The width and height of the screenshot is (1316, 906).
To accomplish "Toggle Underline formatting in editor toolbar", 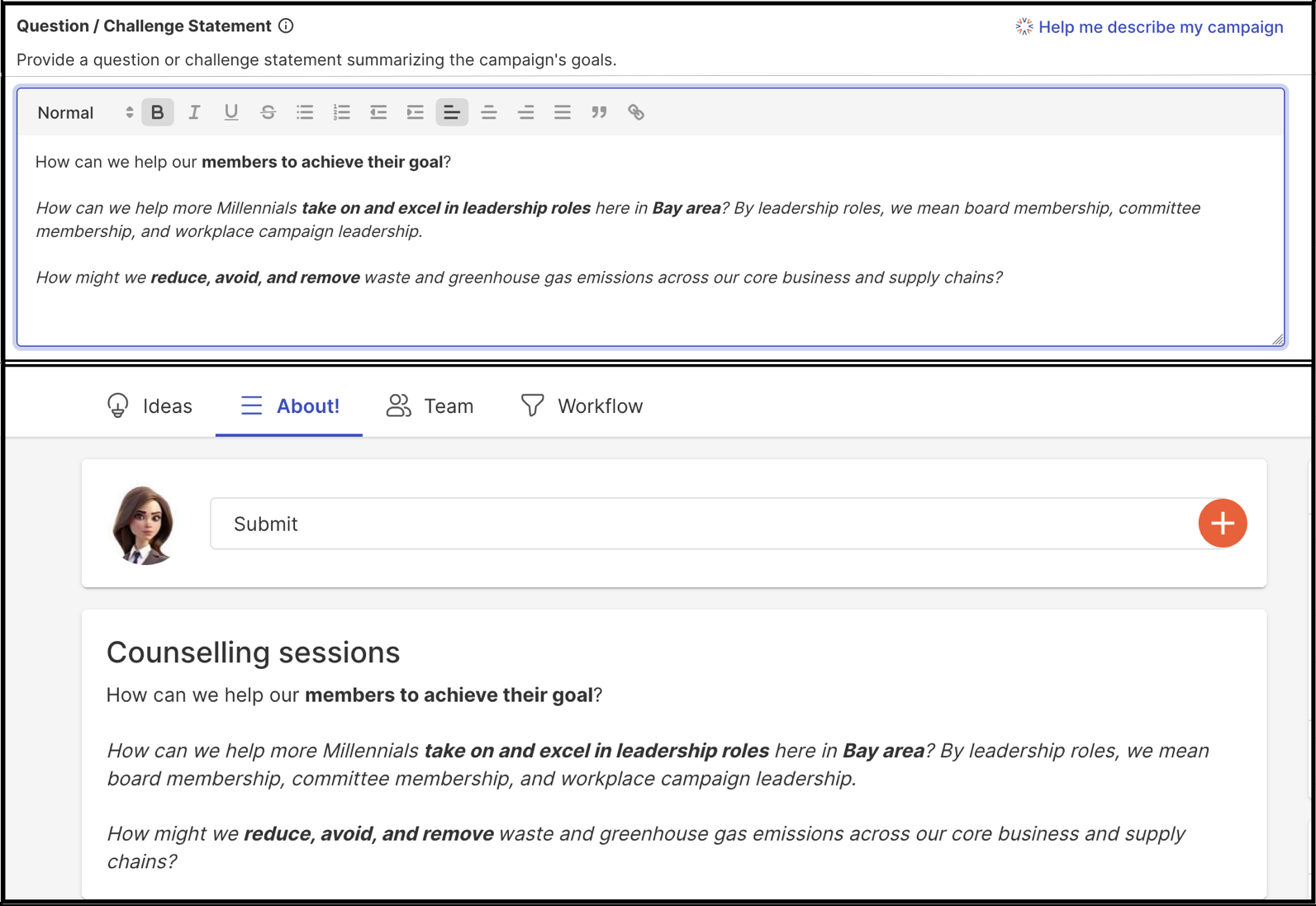I will pyautogui.click(x=231, y=112).
